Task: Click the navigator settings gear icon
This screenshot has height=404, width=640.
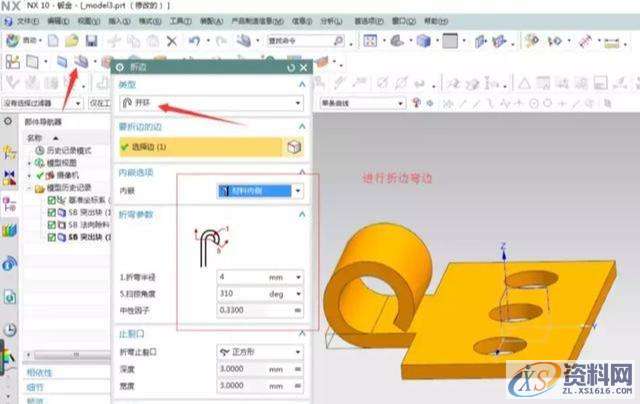Action: 8,122
